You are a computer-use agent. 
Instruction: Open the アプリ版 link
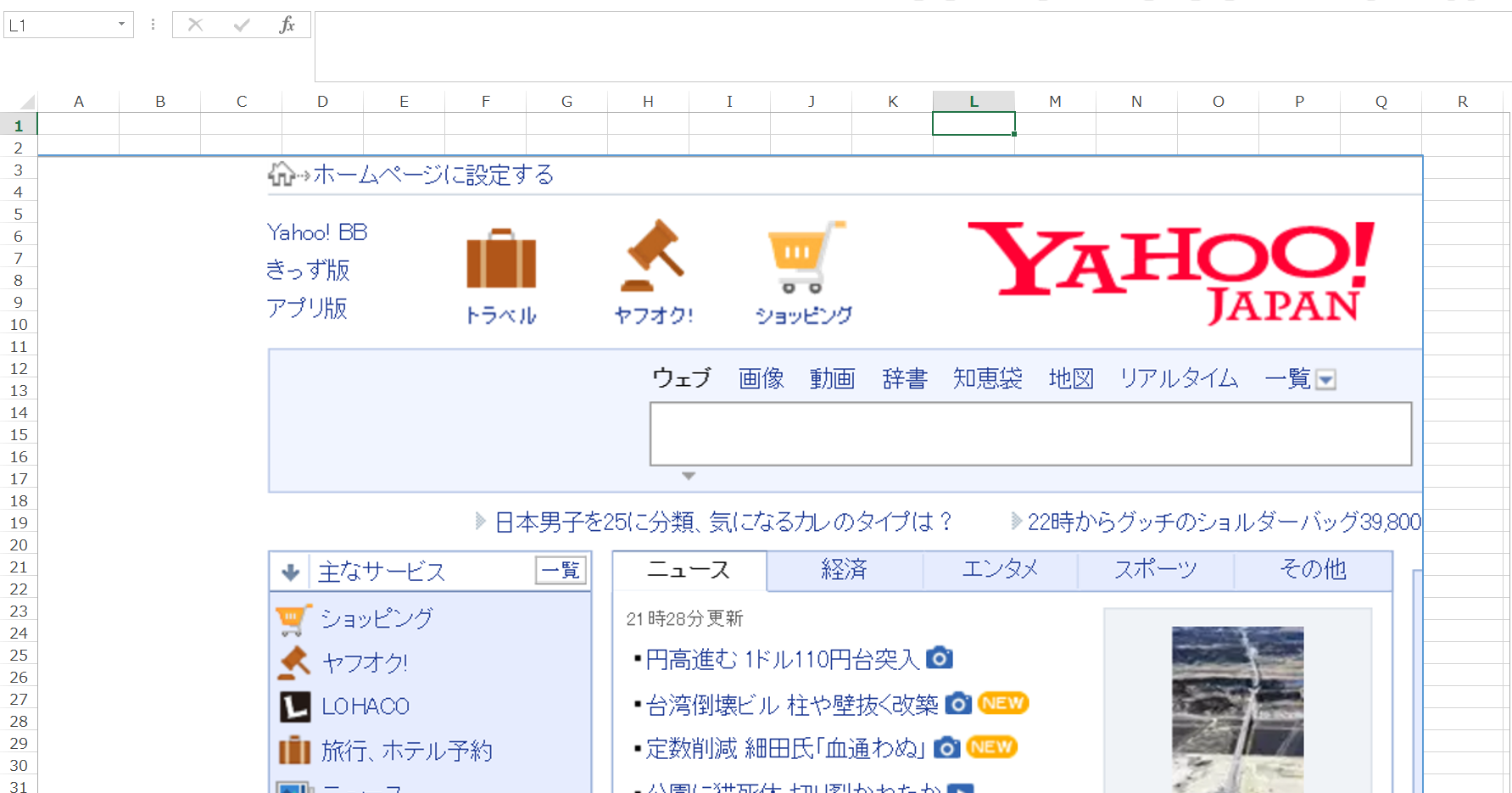tap(307, 308)
